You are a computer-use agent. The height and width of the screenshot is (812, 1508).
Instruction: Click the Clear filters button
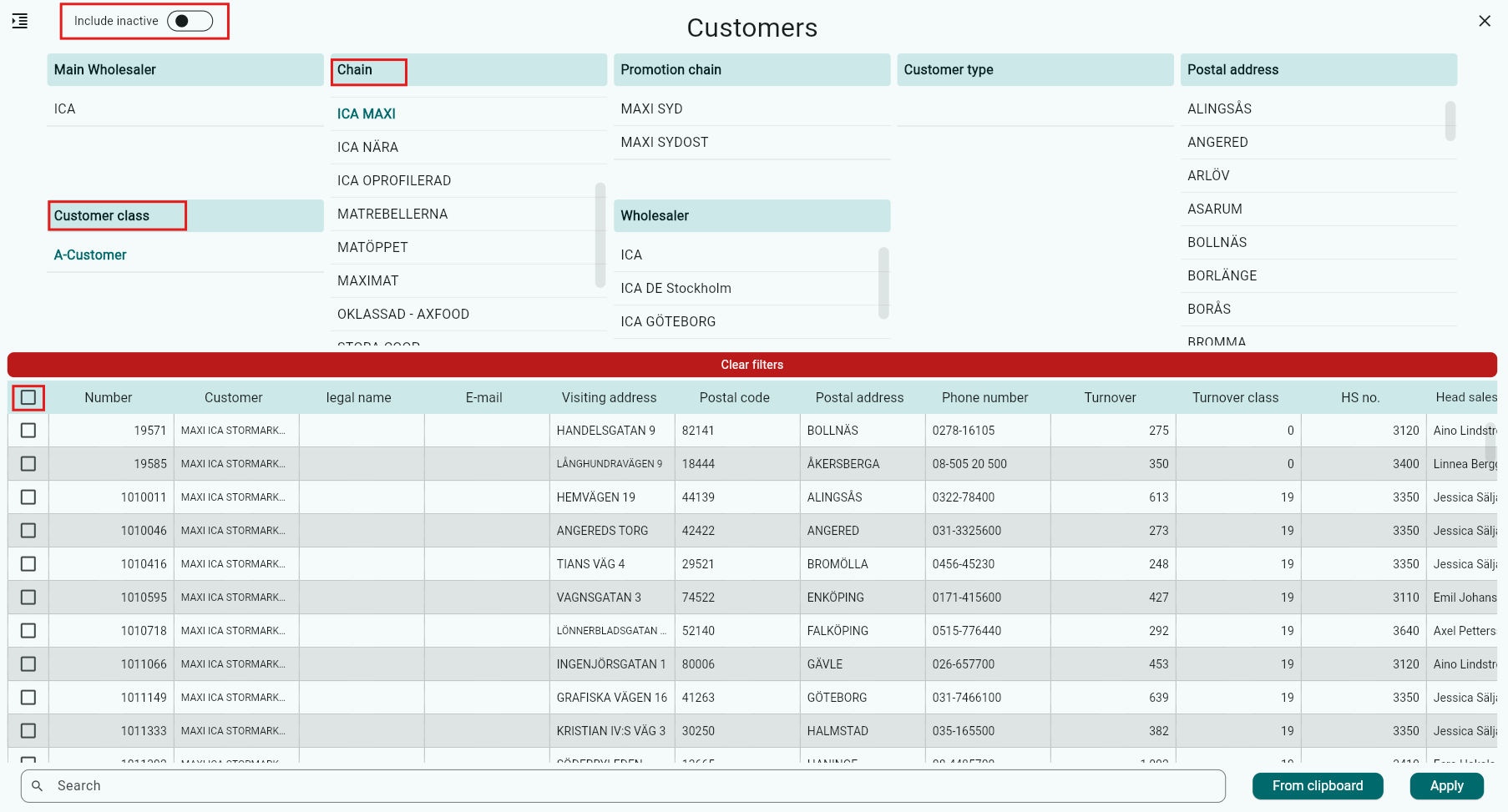752,365
